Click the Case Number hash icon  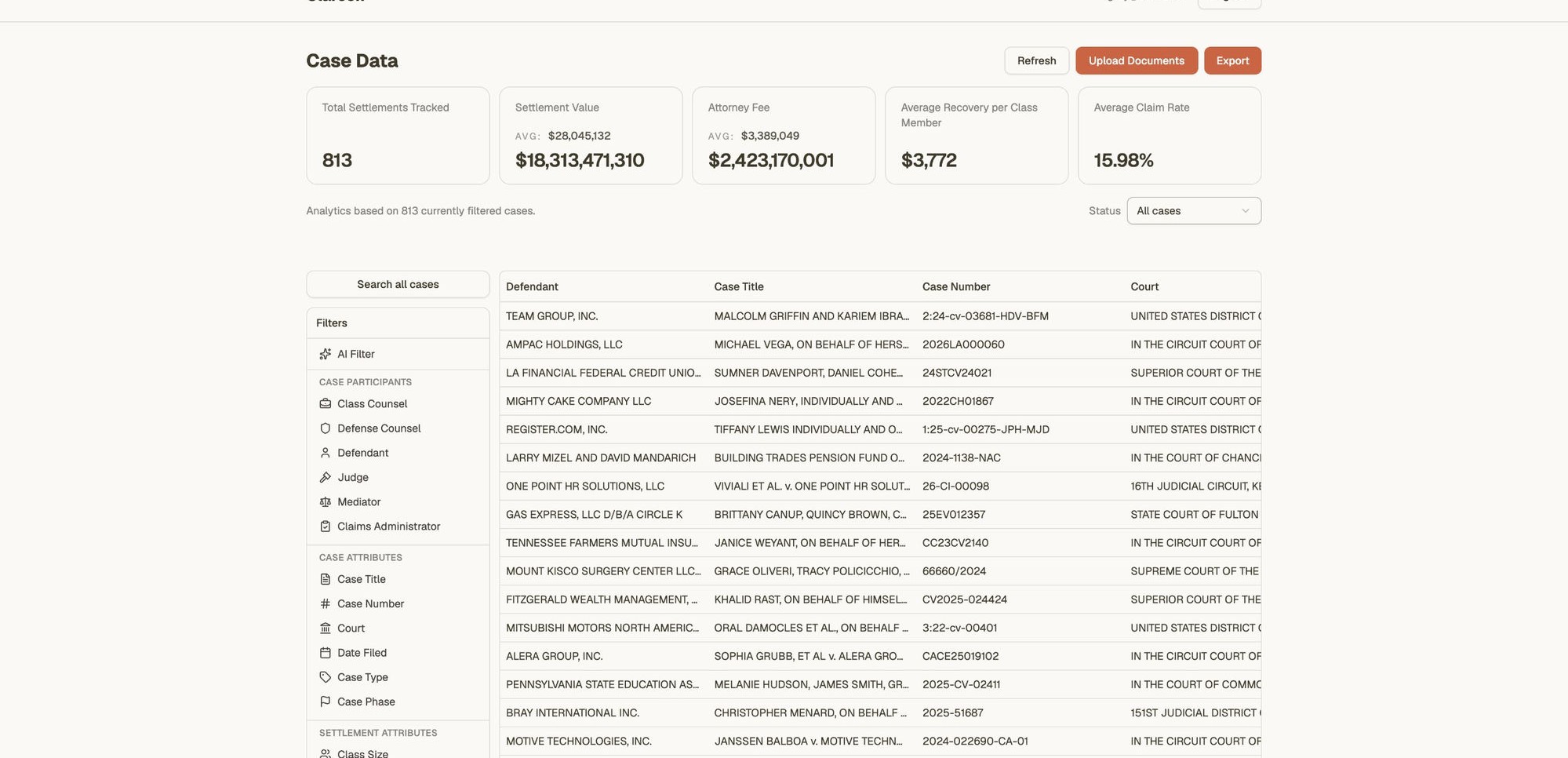coord(325,603)
